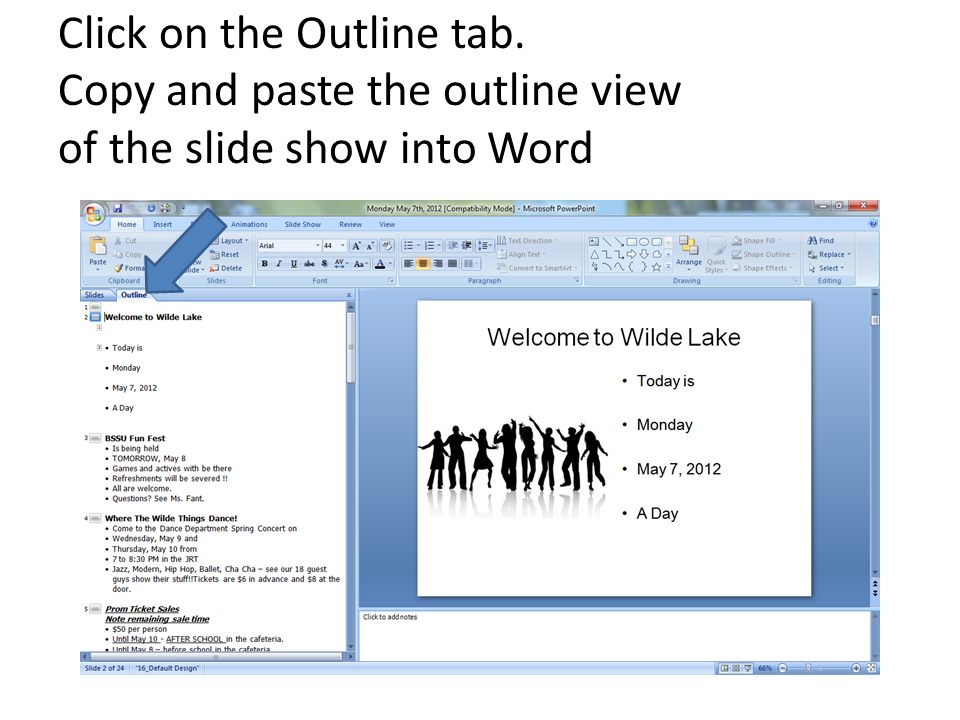Select the five-point star shape
The image size is (960, 720).
(656, 267)
